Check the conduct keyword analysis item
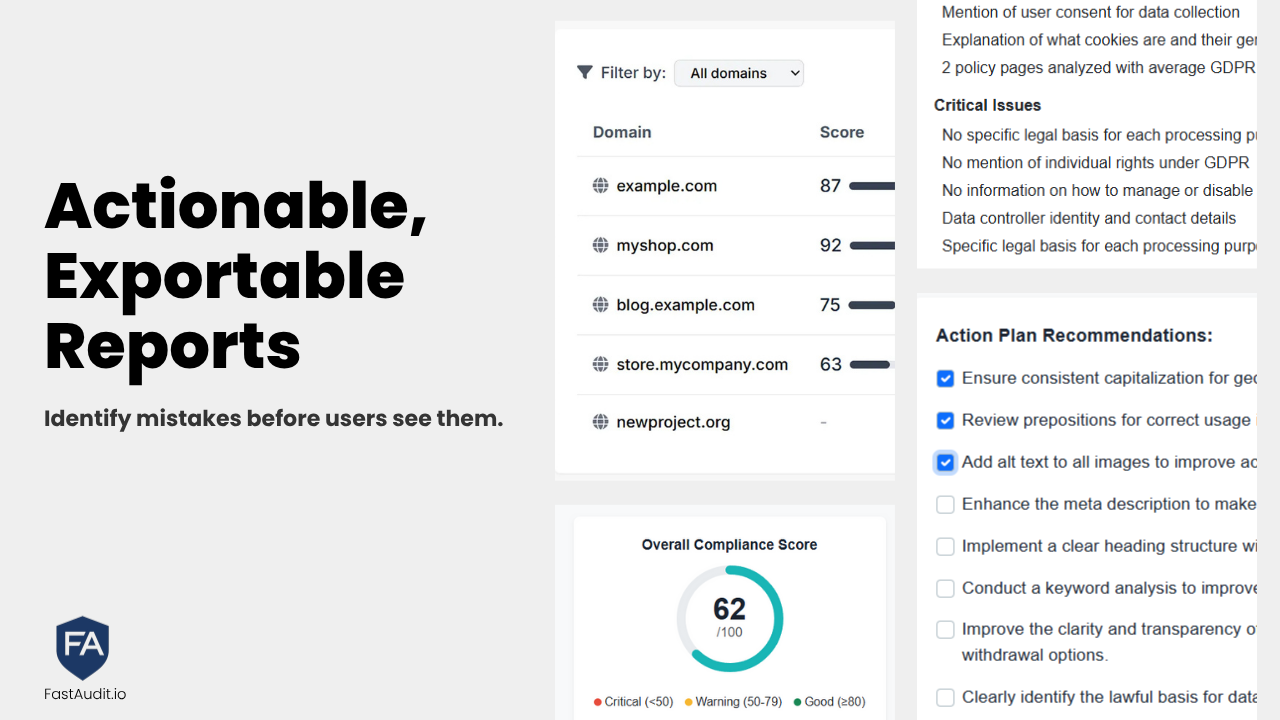The width and height of the screenshot is (1280, 720). coord(945,588)
